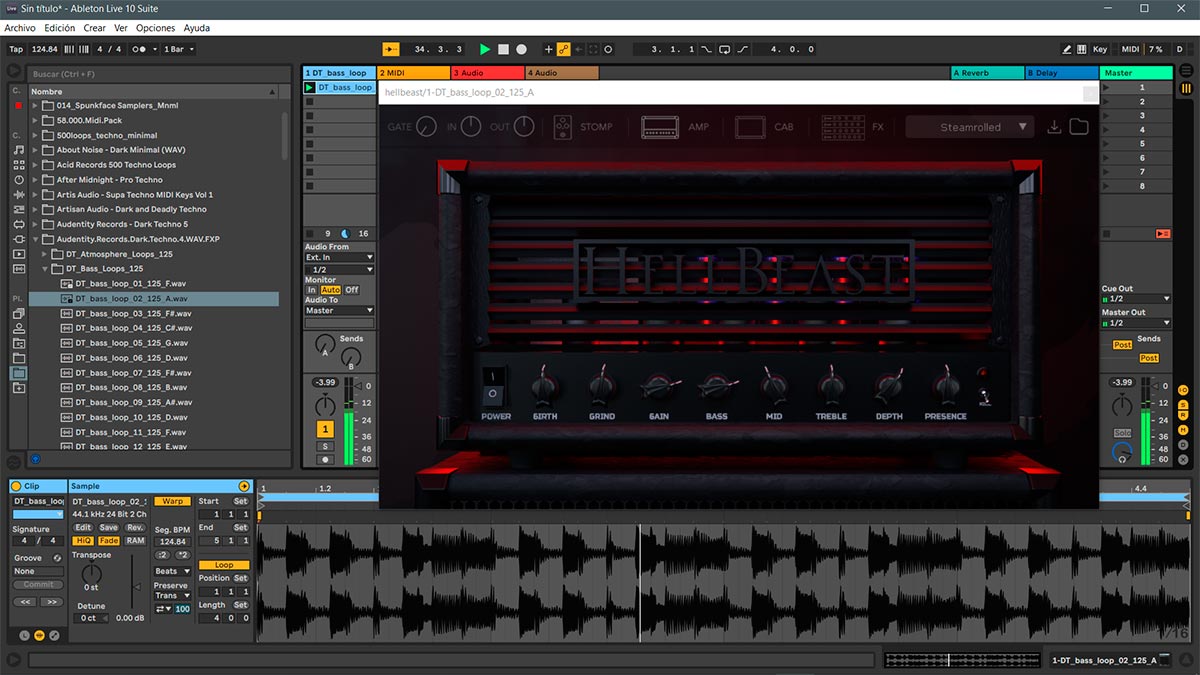Open the Ayuda menu
Image resolution: width=1200 pixels, height=675 pixels.
coord(197,28)
